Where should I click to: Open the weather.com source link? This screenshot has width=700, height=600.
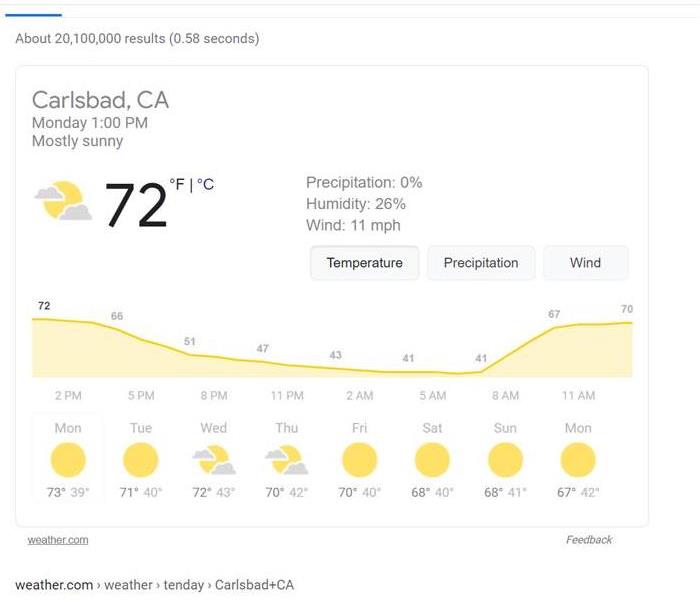(58, 540)
